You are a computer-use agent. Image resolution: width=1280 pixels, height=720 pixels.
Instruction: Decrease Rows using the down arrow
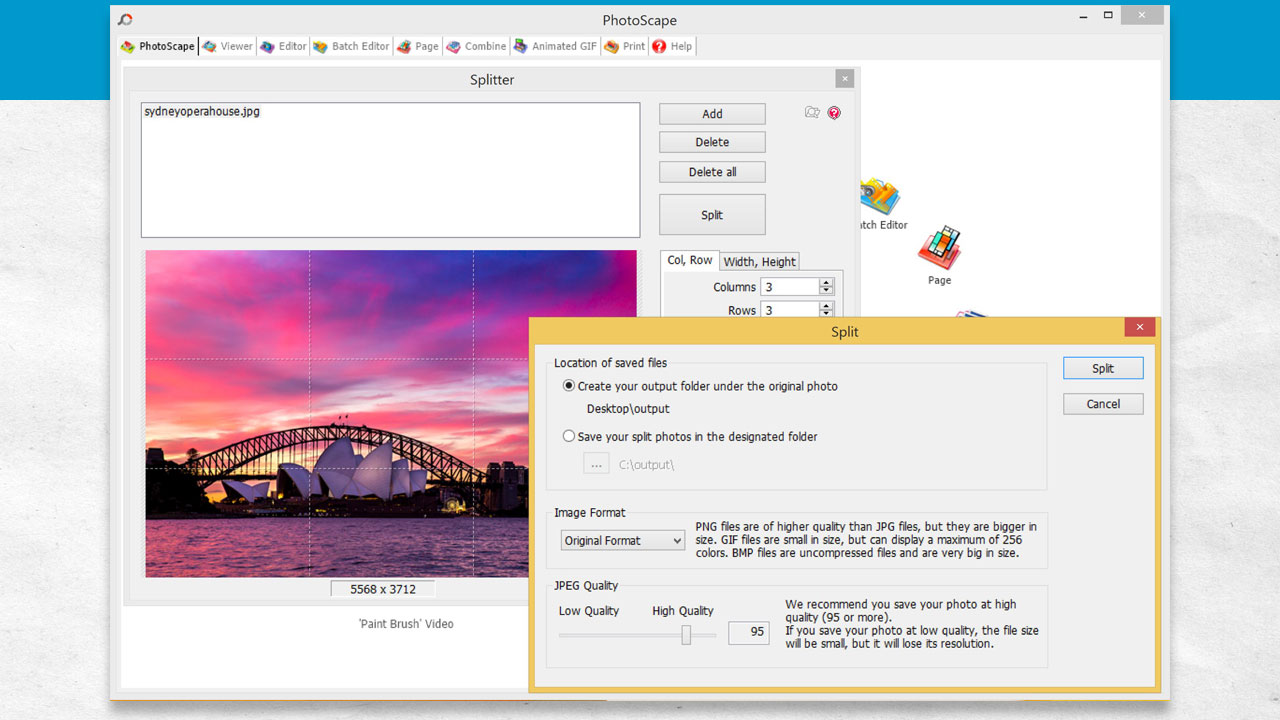click(x=826, y=315)
